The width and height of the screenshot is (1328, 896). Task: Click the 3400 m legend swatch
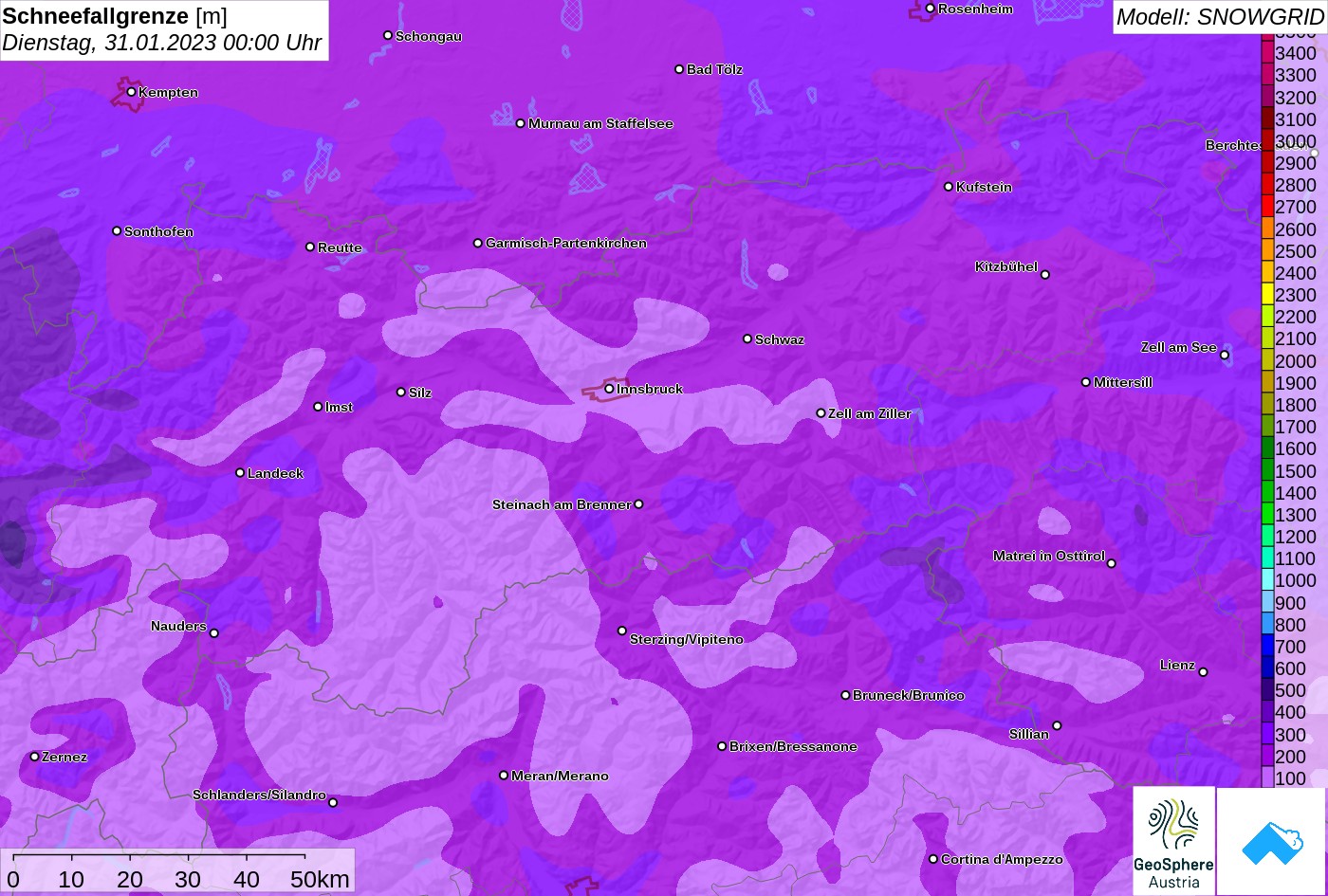tap(1267, 52)
